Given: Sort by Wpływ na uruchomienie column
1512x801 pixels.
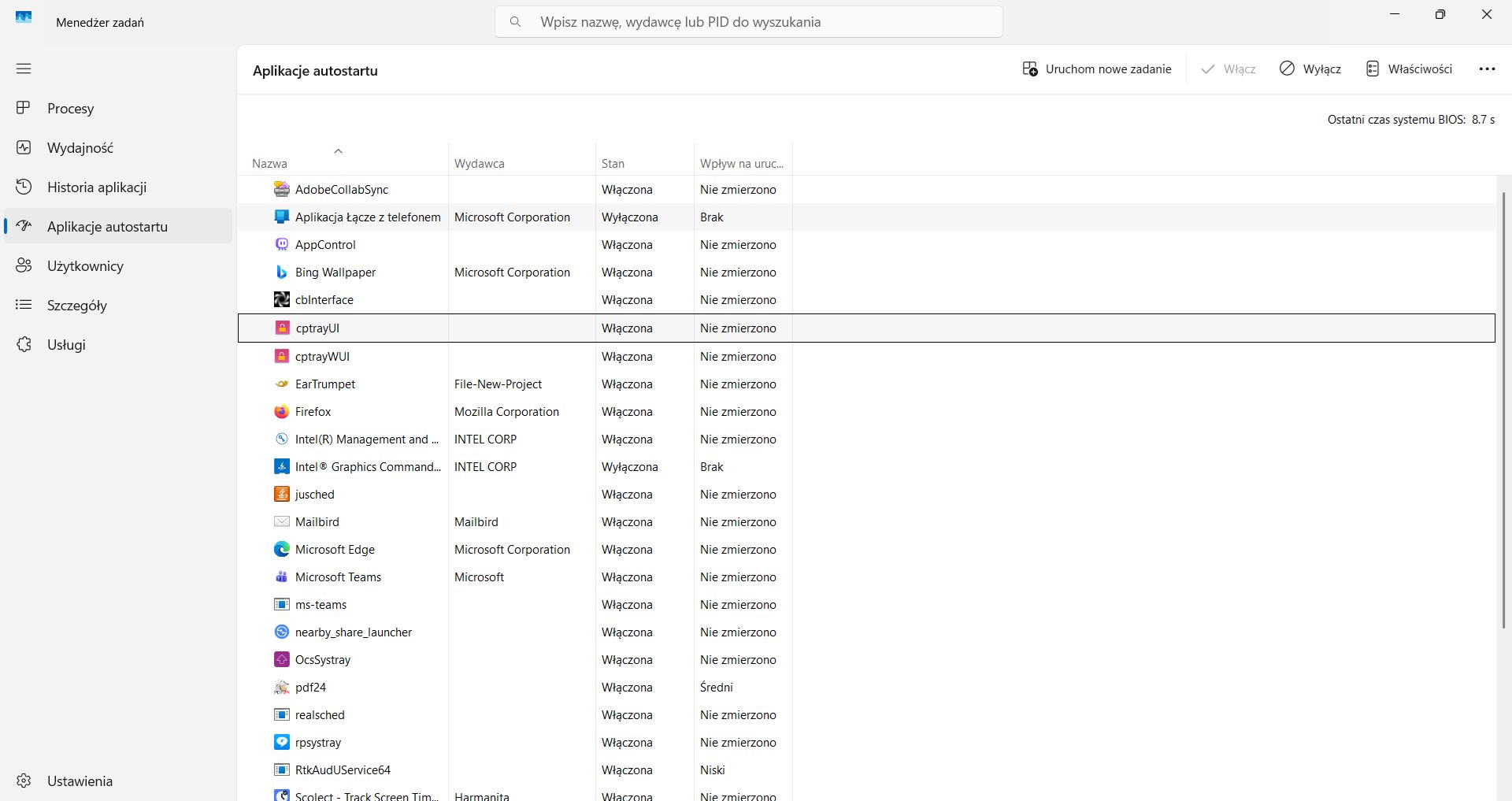Looking at the screenshot, I should point(743,159).
